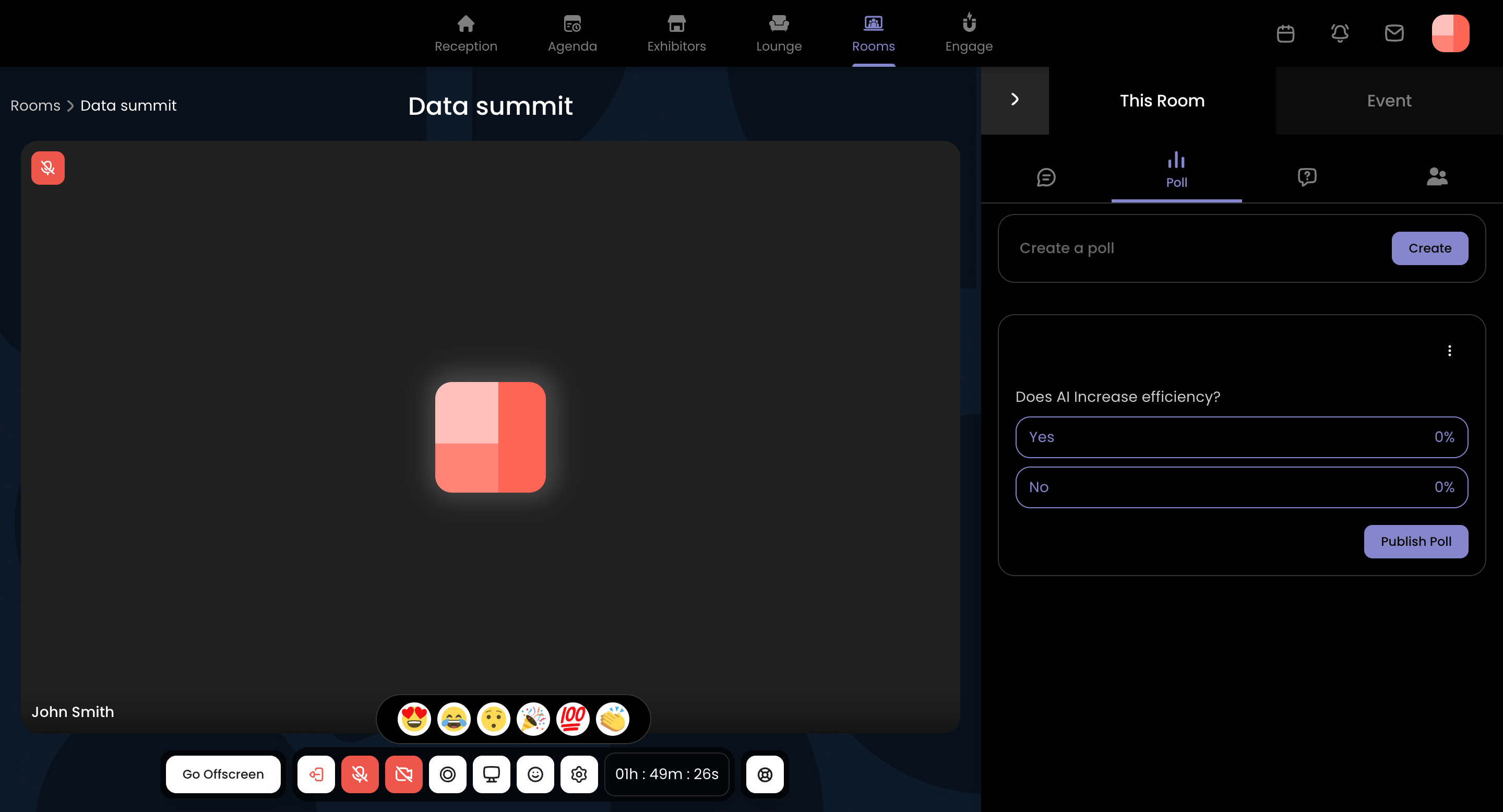
Task: Click the speaker avatar in video tile
Action: tap(491, 437)
